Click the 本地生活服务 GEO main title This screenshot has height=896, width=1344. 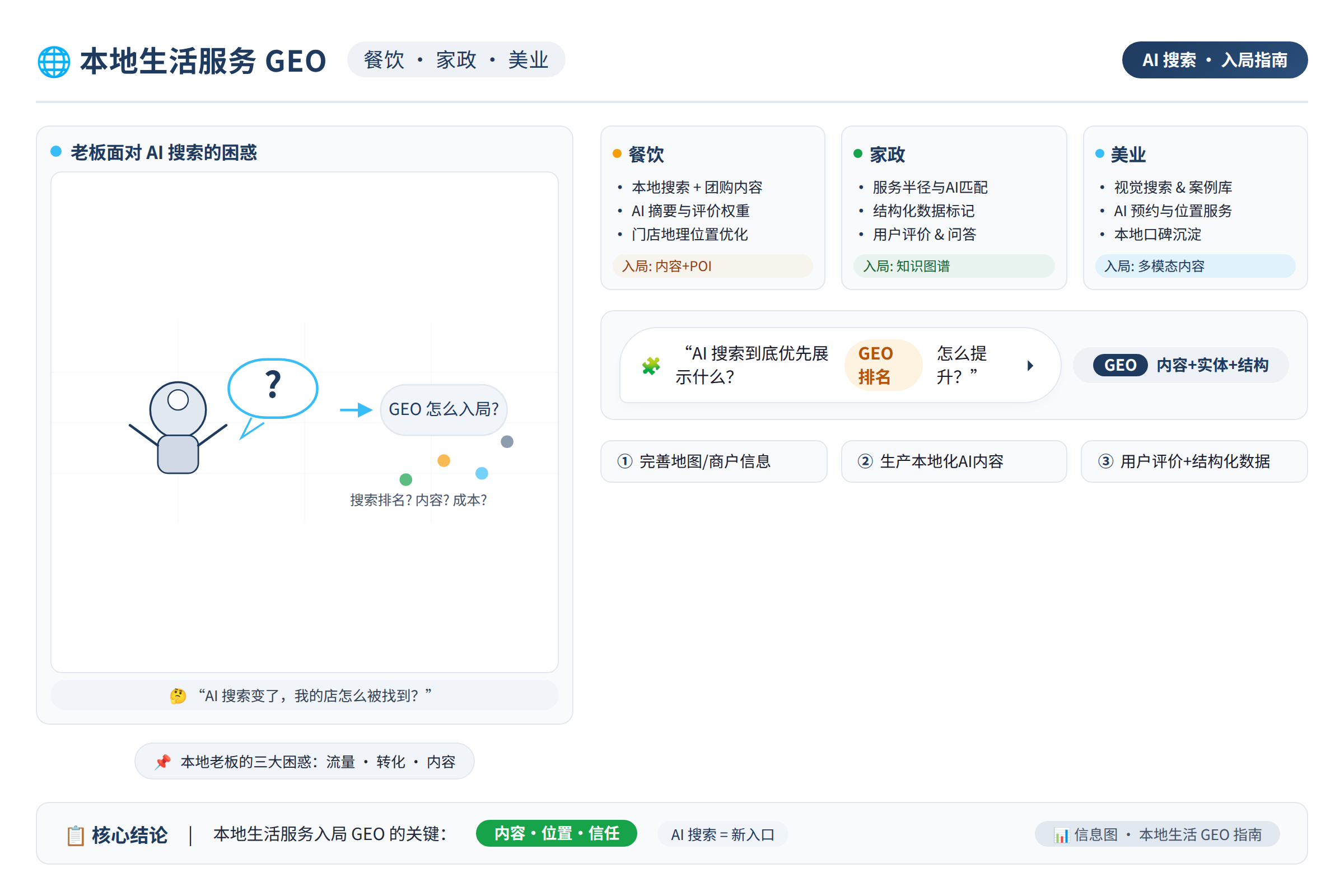point(203,61)
